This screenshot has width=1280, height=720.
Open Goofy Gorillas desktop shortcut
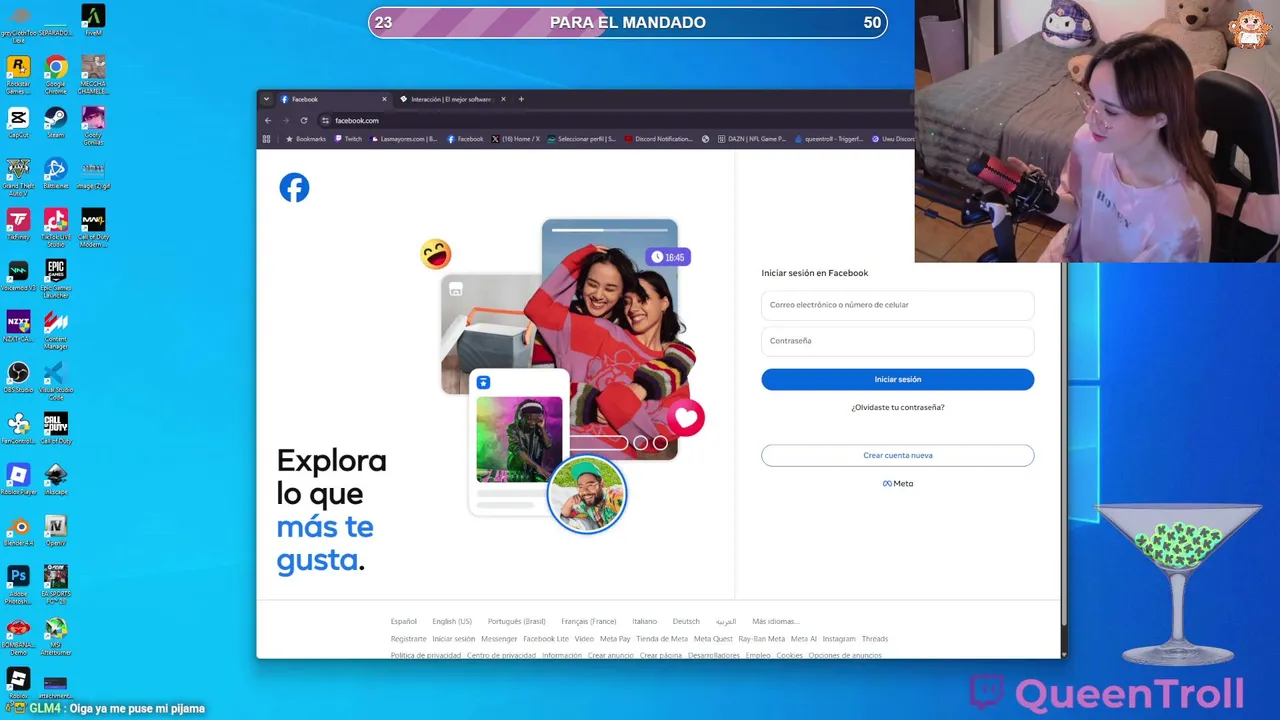pos(93,126)
